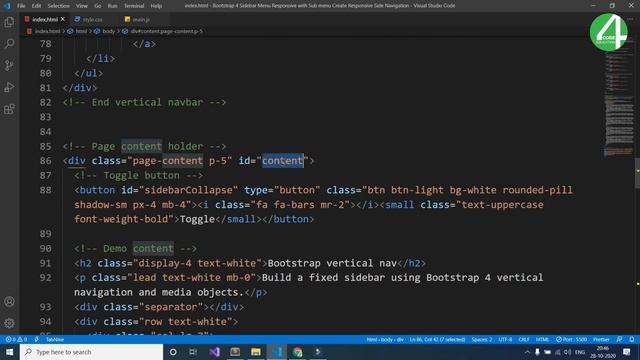Open File Explorer in taskbar
Image resolution: width=640 pixels, height=360 pixels.
[x=256, y=352]
